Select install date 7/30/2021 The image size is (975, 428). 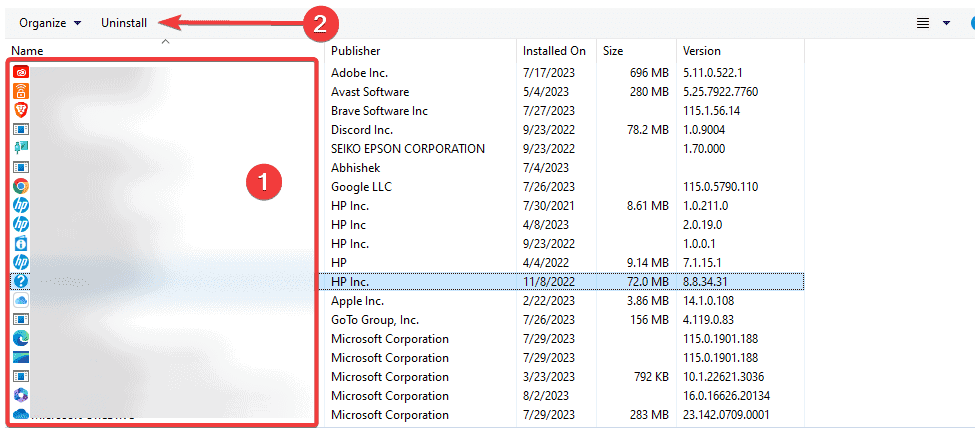[549, 205]
